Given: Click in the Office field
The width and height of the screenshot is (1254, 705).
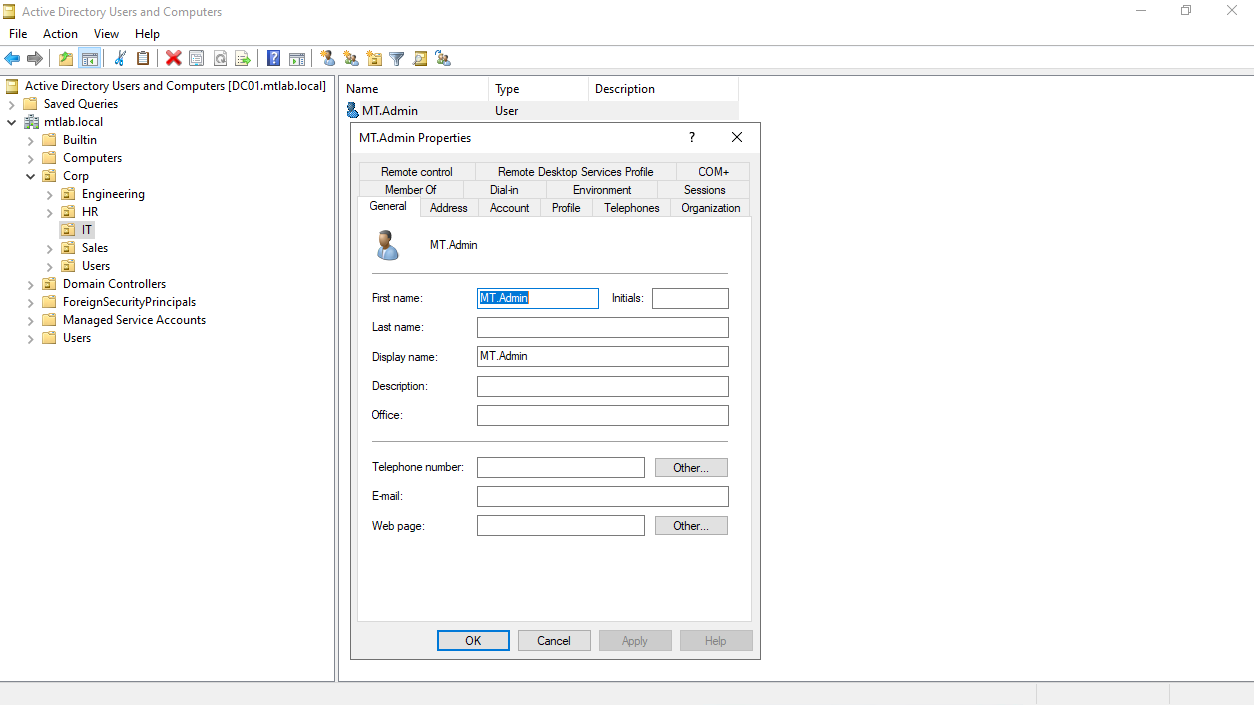Looking at the screenshot, I should 603,415.
